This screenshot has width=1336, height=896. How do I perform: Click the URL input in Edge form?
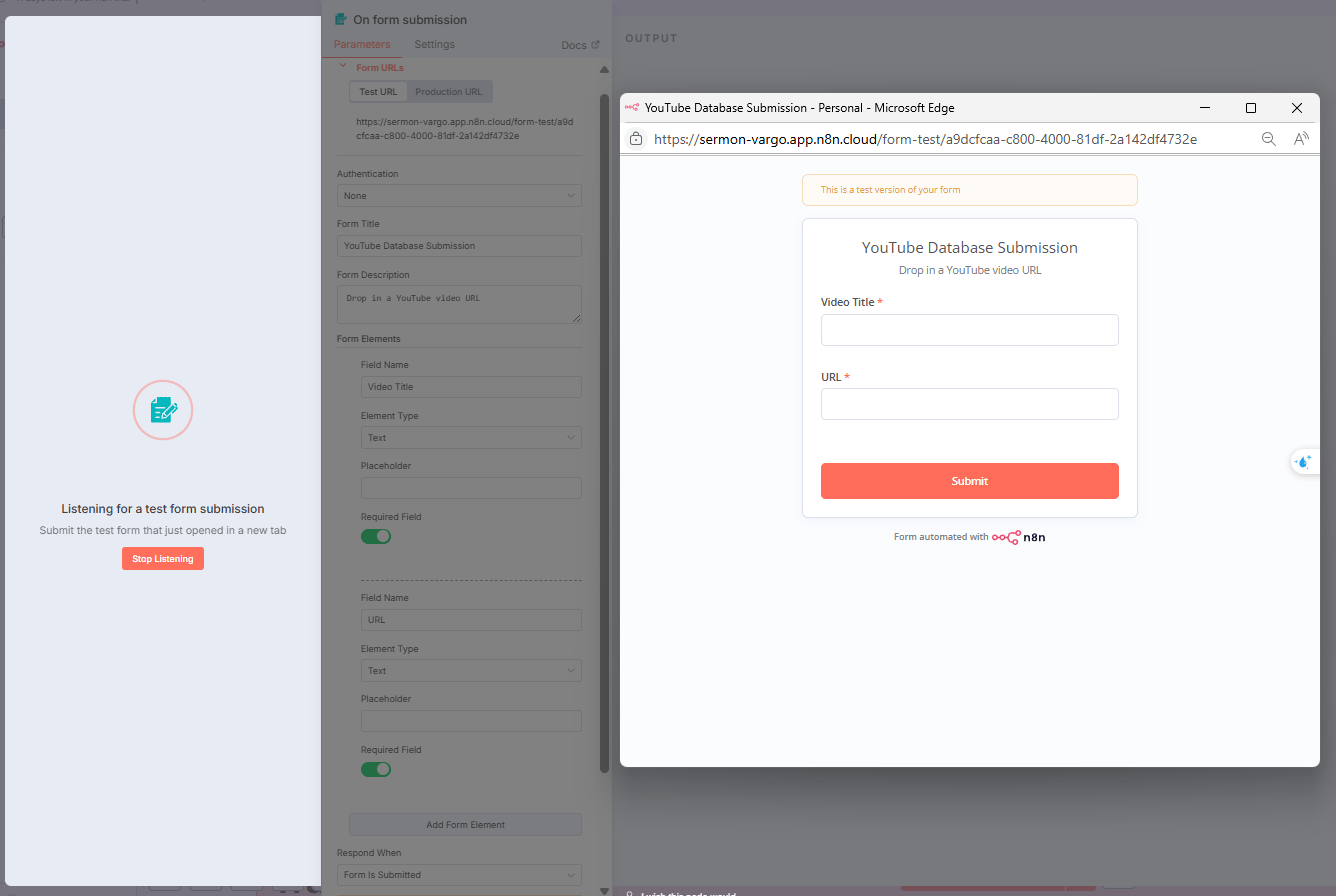coord(969,404)
